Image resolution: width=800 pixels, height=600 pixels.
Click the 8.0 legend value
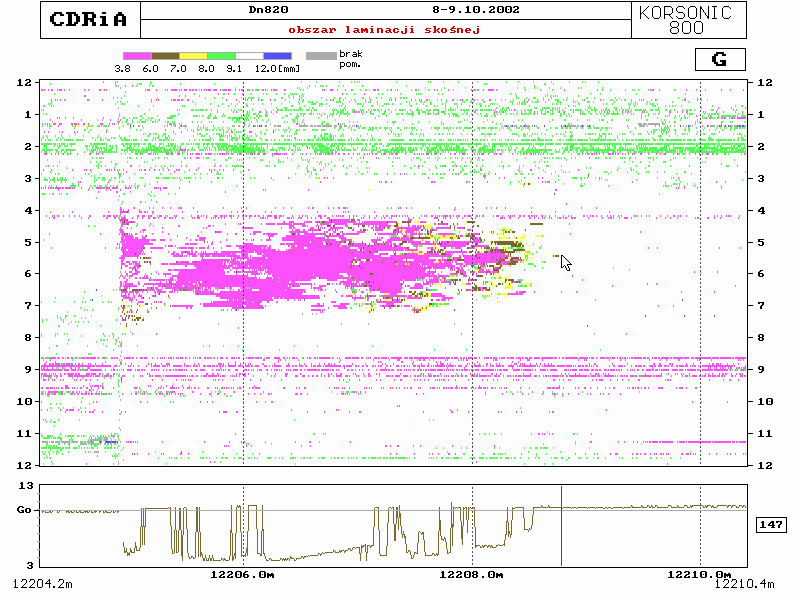click(x=206, y=68)
